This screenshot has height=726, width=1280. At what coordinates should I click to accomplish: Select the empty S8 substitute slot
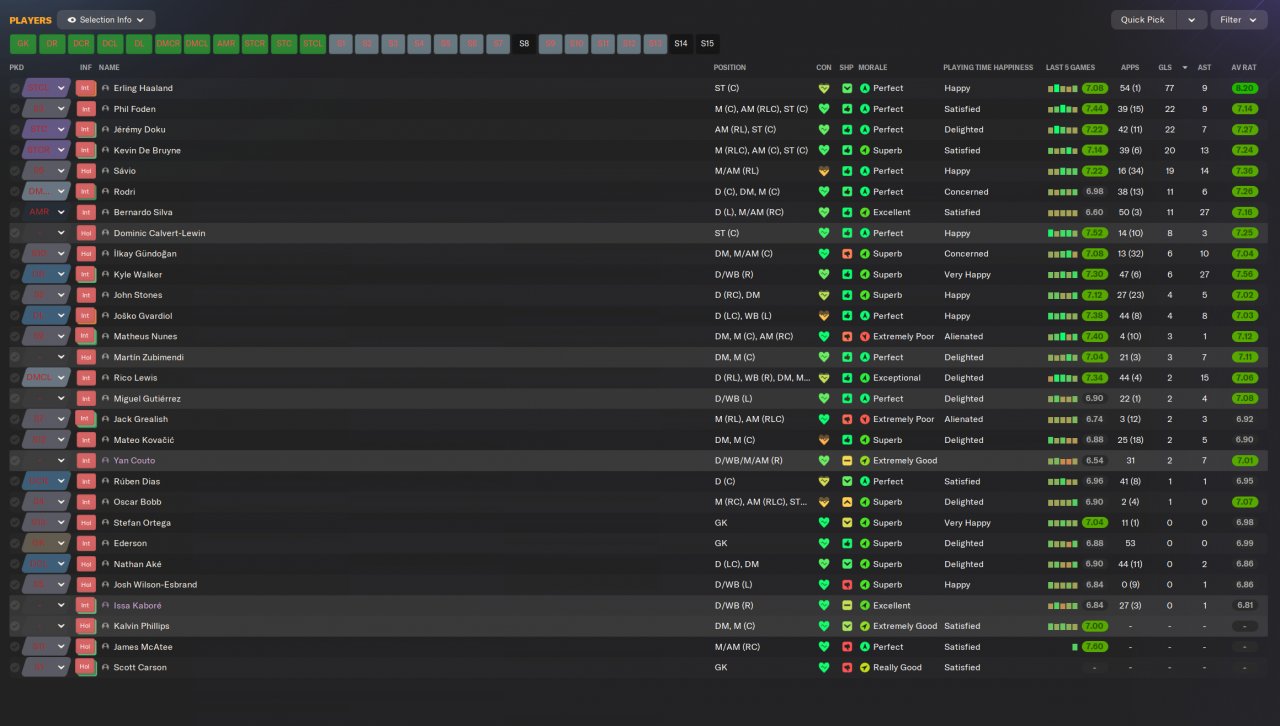pyautogui.click(x=523, y=44)
